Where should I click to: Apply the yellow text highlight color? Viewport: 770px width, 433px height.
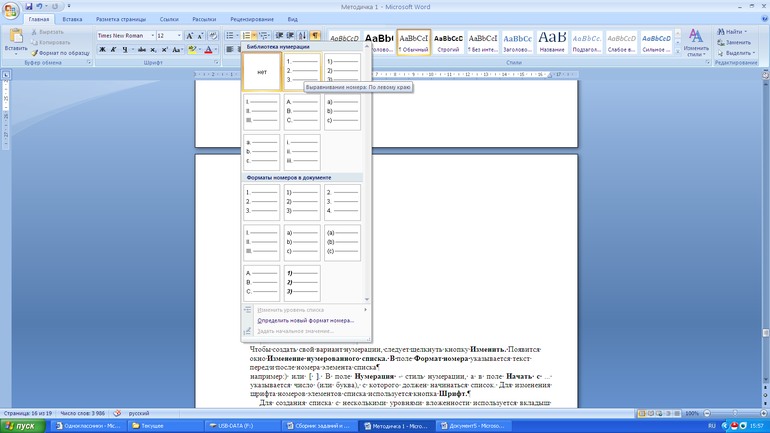[x=192, y=50]
